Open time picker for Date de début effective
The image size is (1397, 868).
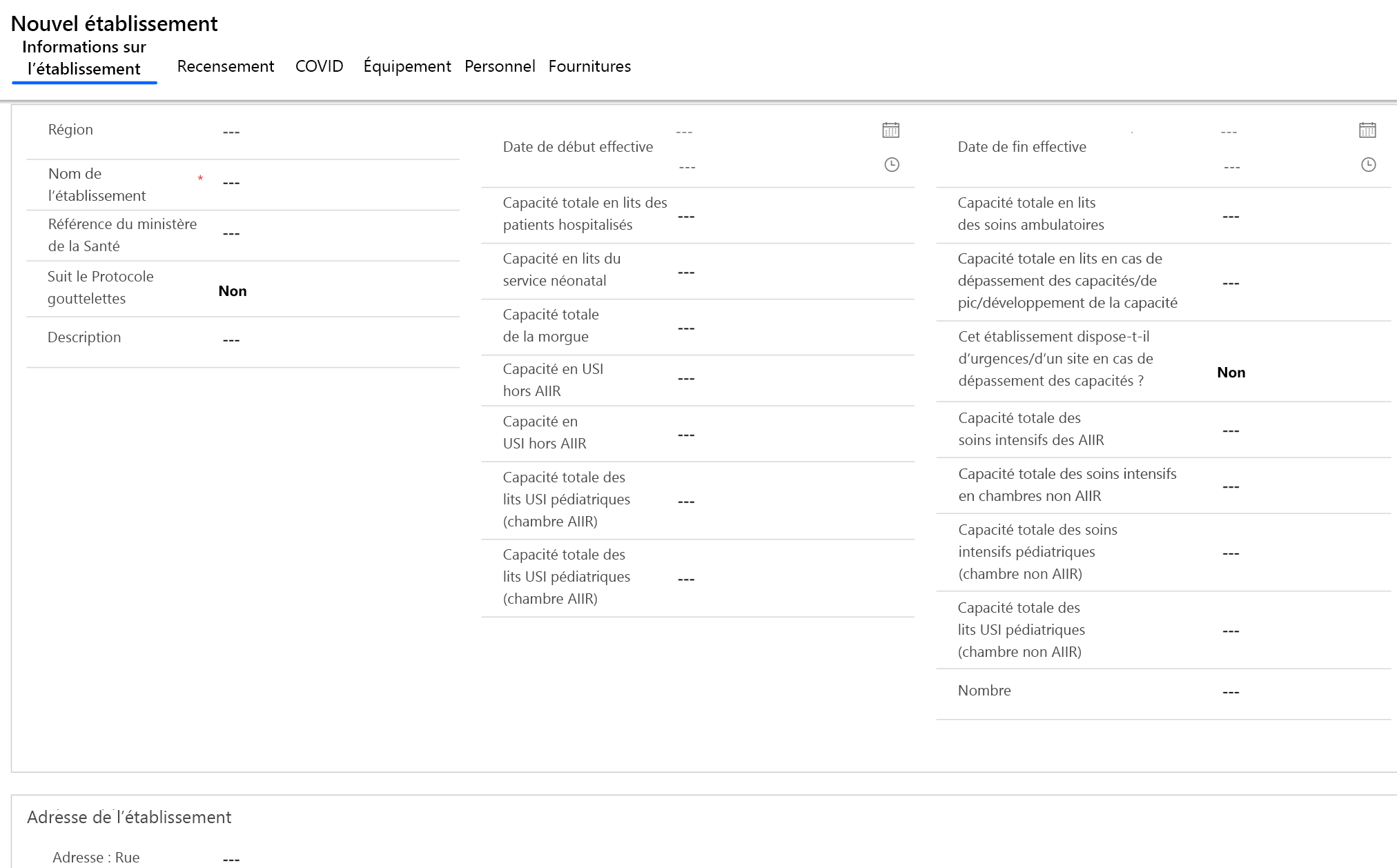[x=891, y=164]
